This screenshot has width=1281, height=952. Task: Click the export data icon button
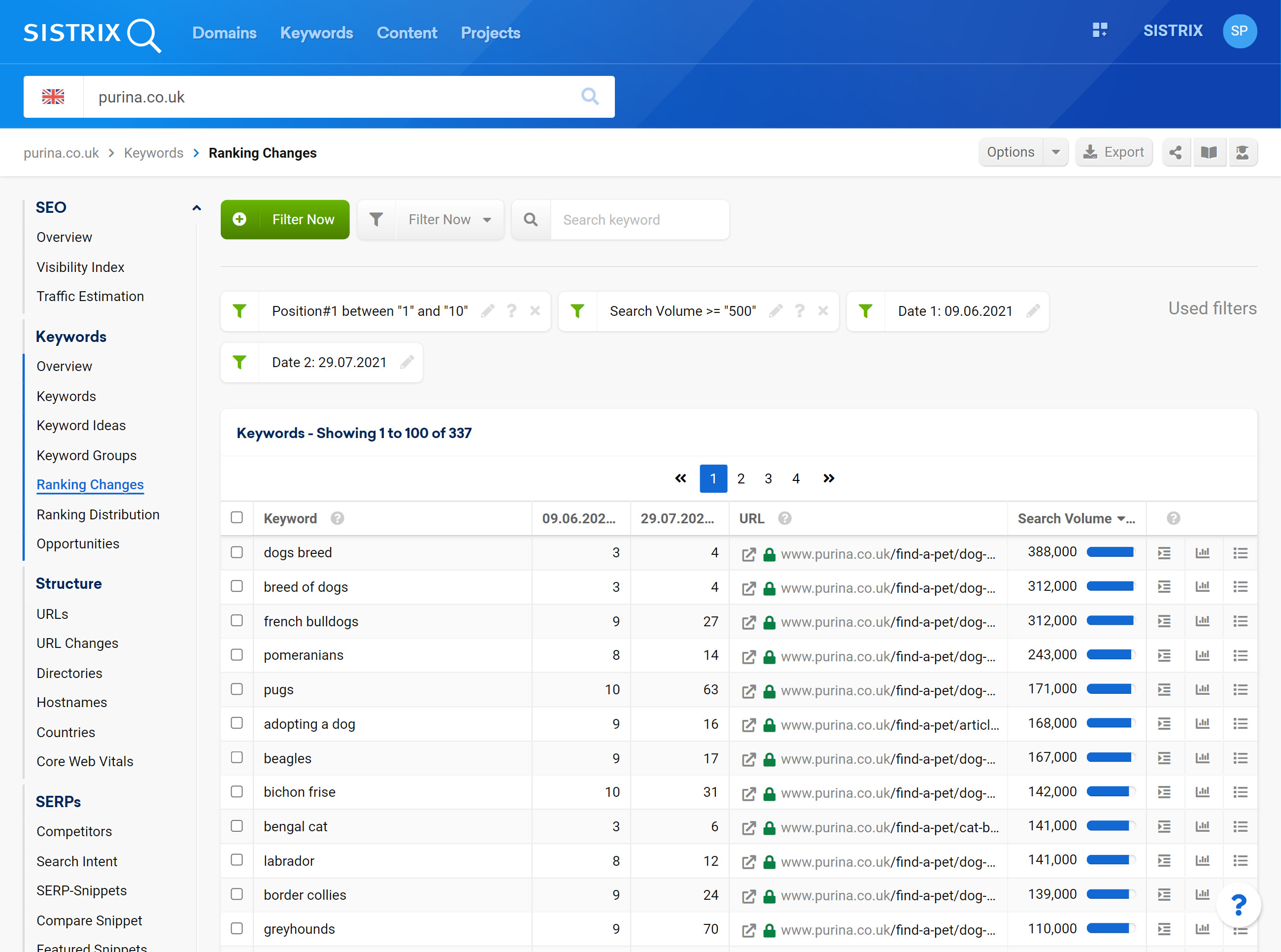click(1114, 153)
